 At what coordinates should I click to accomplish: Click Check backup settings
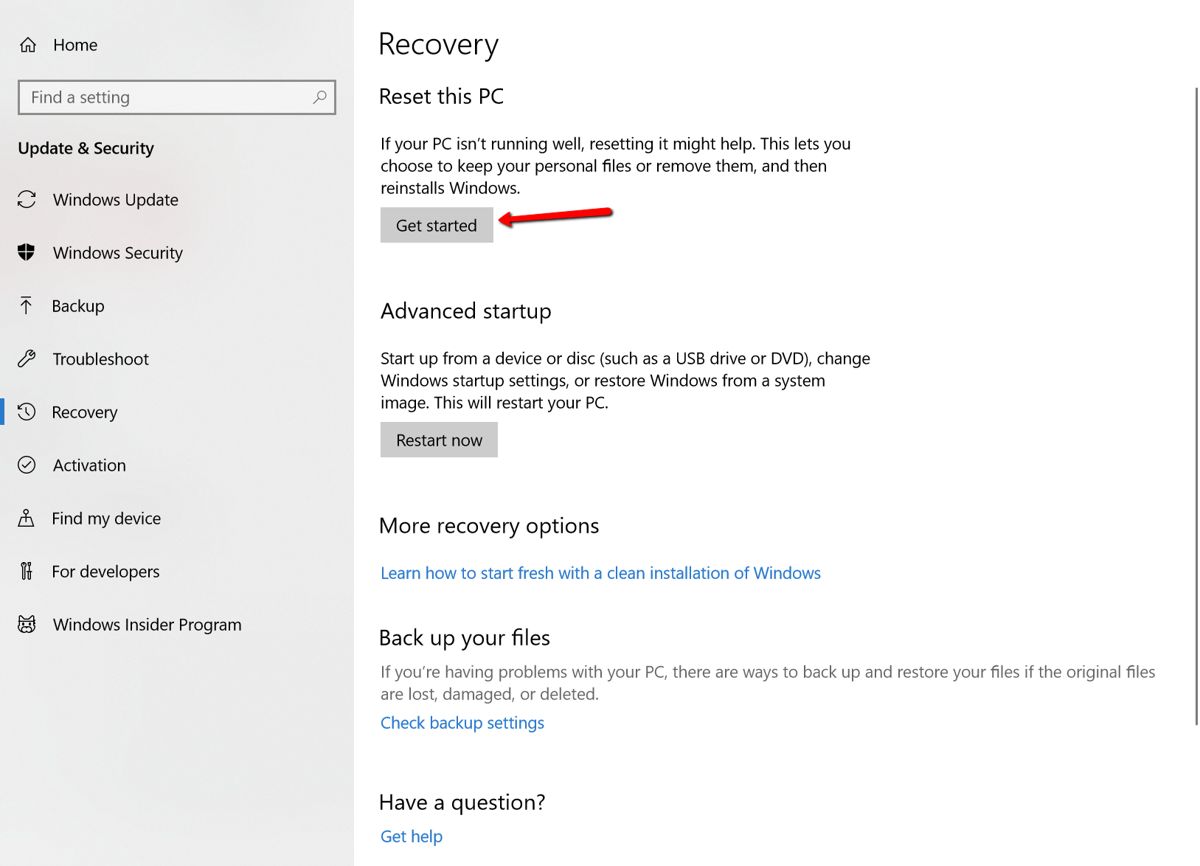pos(461,722)
